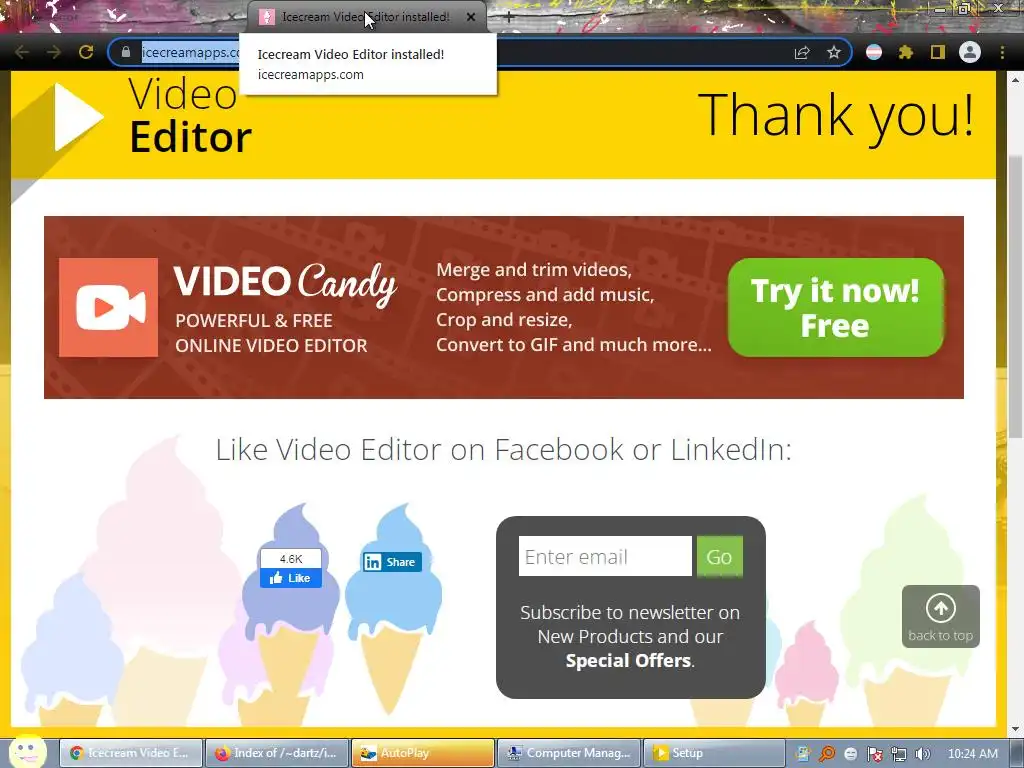Click the back to top arrow button

940,616
